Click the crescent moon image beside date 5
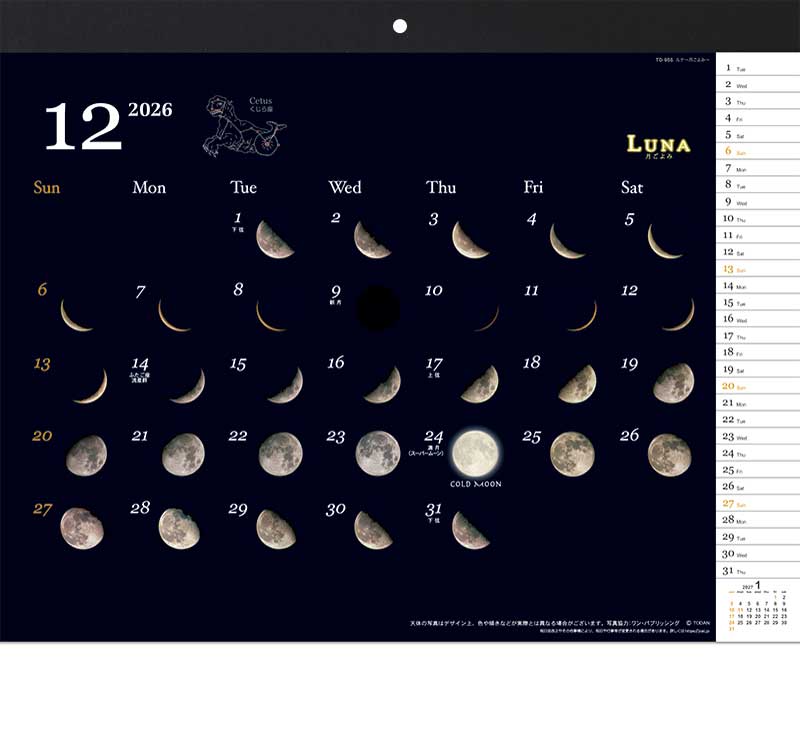This screenshot has height=747, width=800. [664, 241]
